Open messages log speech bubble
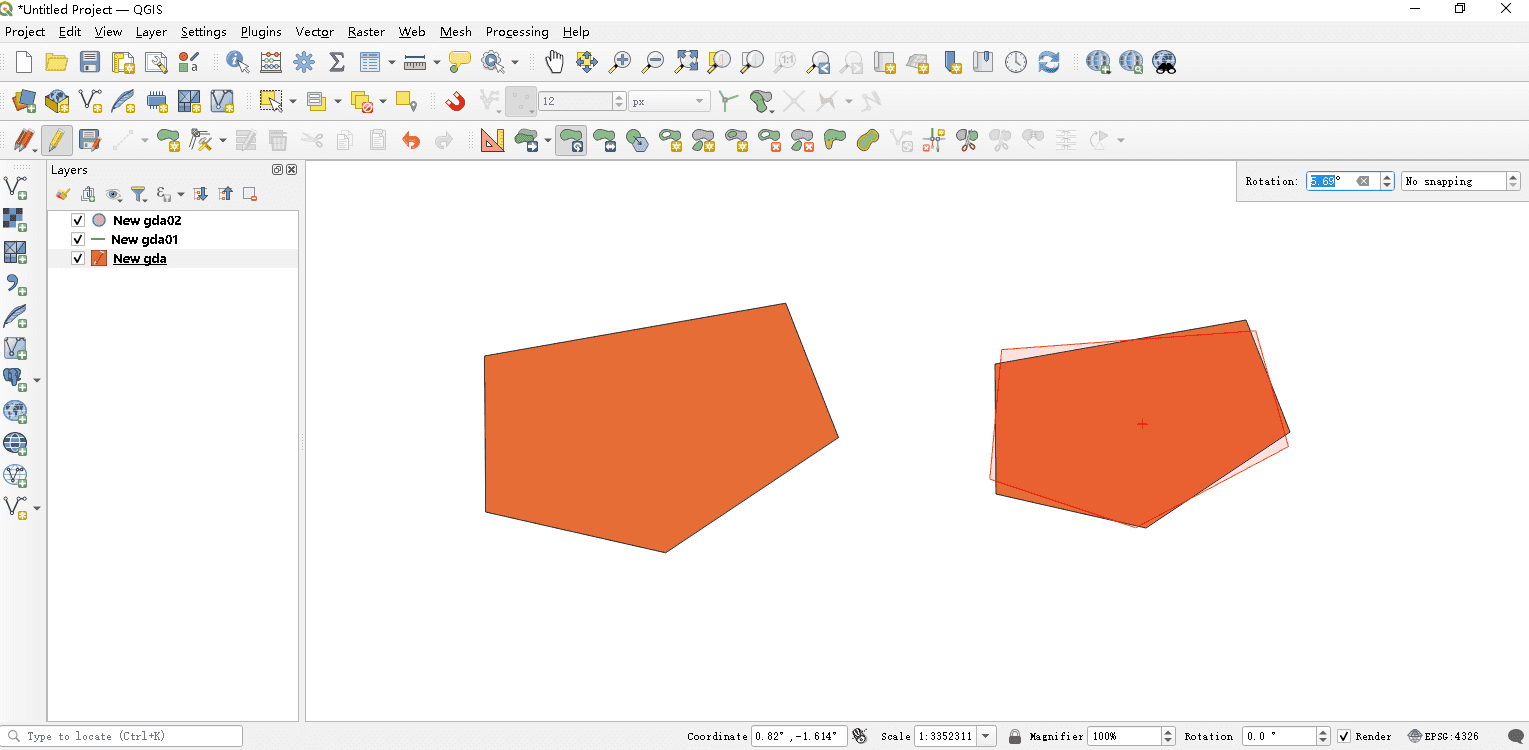The height and width of the screenshot is (750, 1529). coord(1516,736)
